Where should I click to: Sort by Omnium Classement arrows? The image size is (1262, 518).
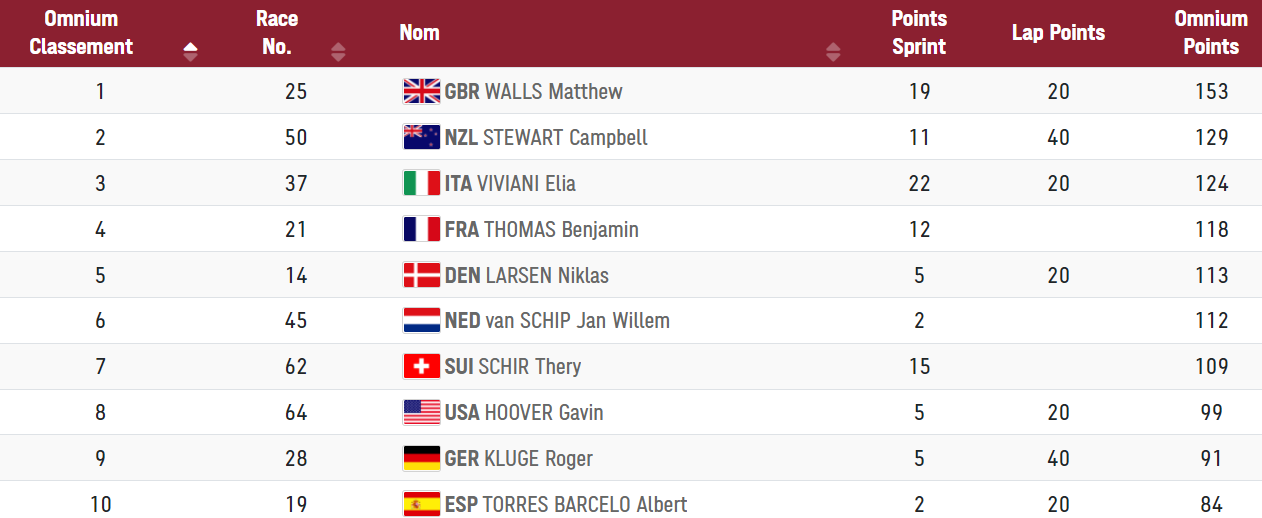(x=191, y=52)
